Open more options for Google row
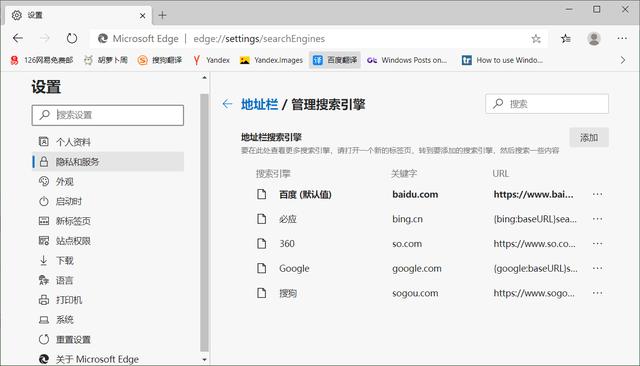 pos(597,268)
